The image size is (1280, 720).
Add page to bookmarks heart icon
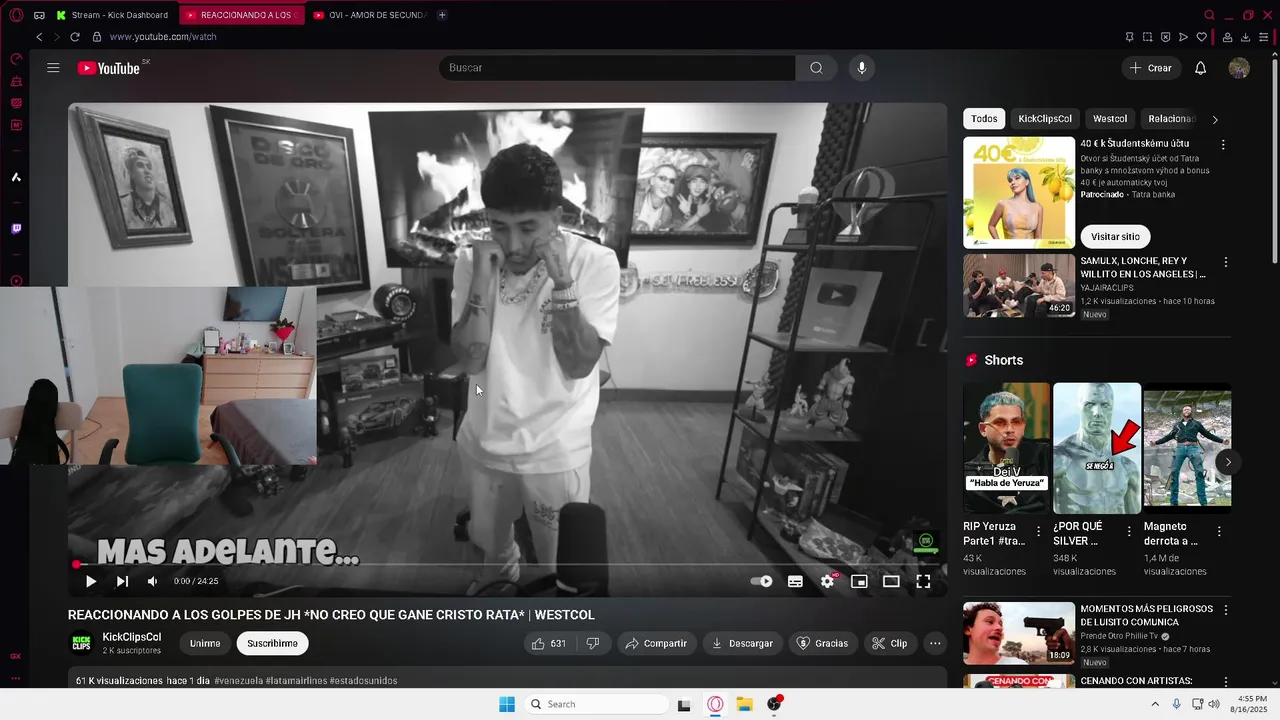coord(1201,37)
